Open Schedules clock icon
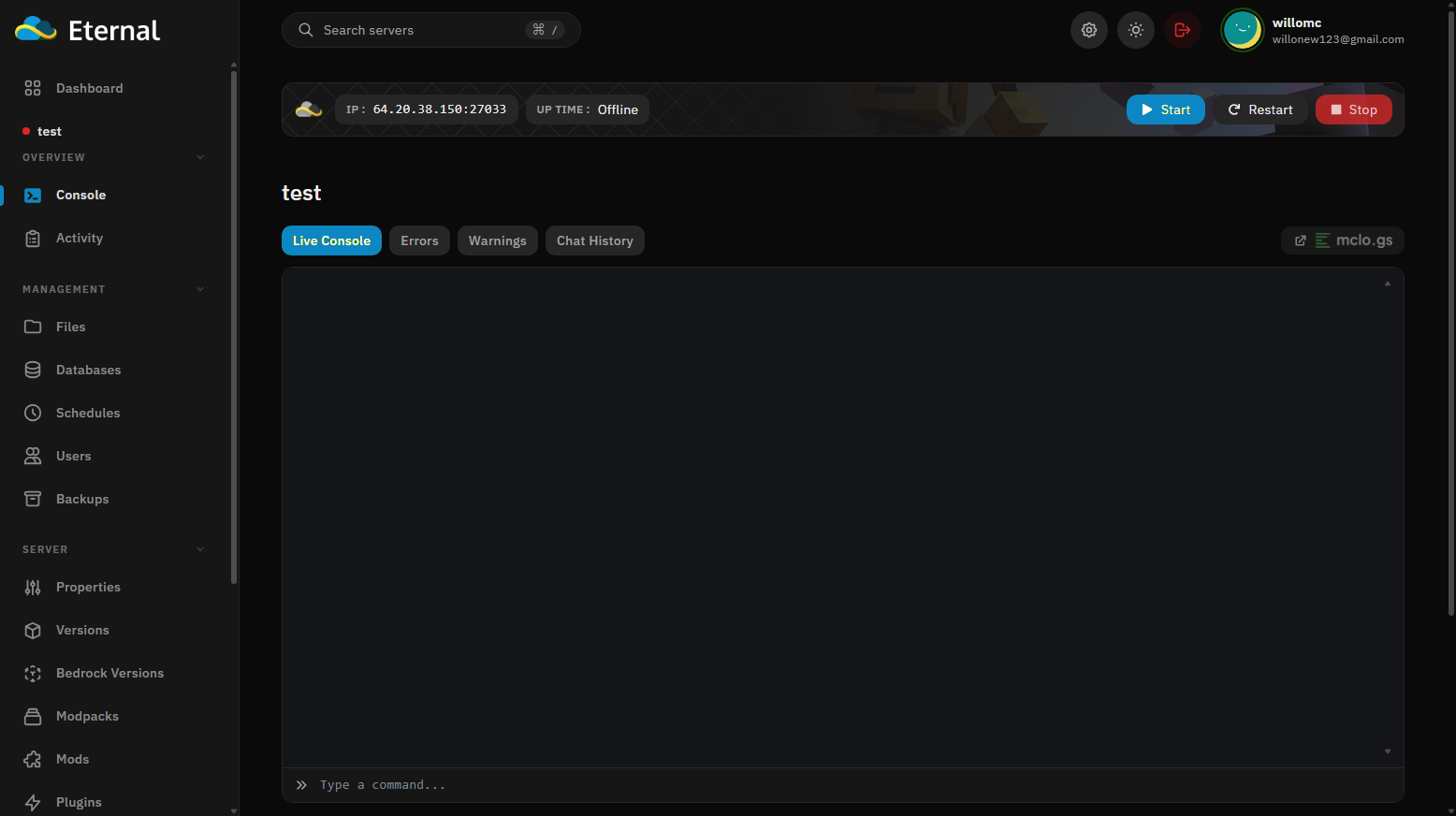 pyautogui.click(x=33, y=413)
